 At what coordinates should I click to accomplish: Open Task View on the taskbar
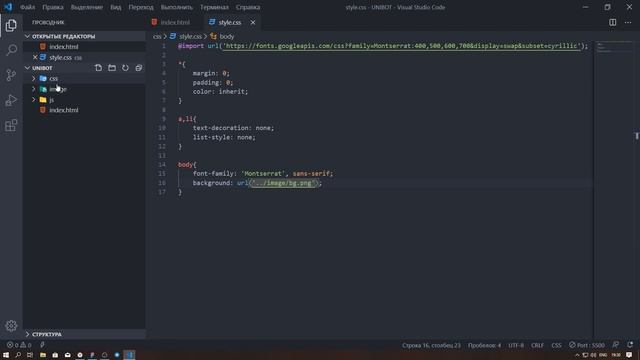pos(30,355)
